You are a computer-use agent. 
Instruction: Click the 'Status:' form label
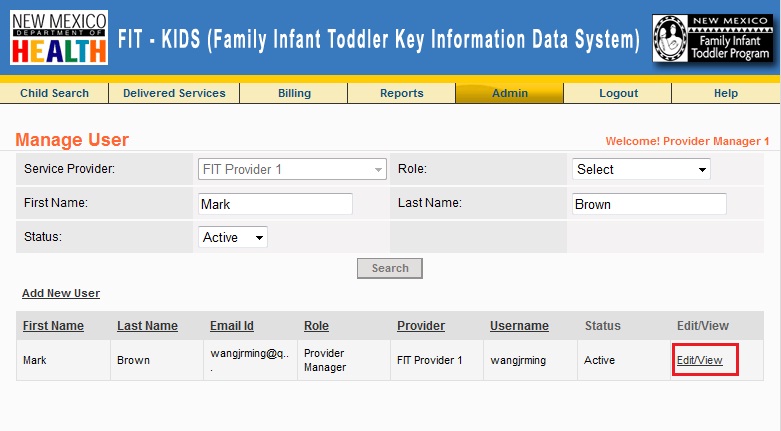click(43, 237)
